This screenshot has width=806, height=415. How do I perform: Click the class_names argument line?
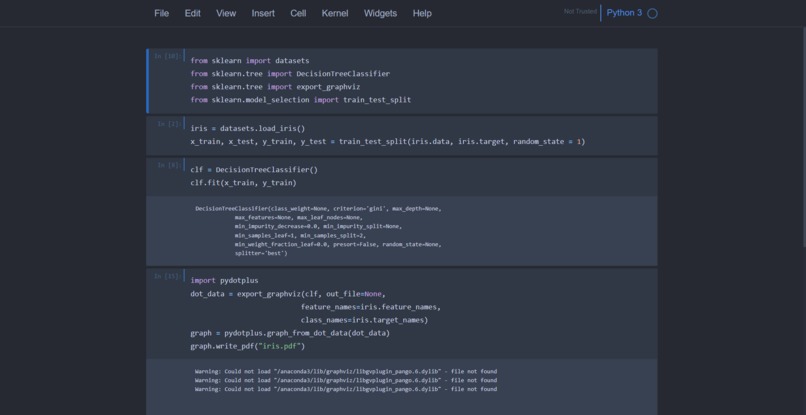(x=364, y=320)
